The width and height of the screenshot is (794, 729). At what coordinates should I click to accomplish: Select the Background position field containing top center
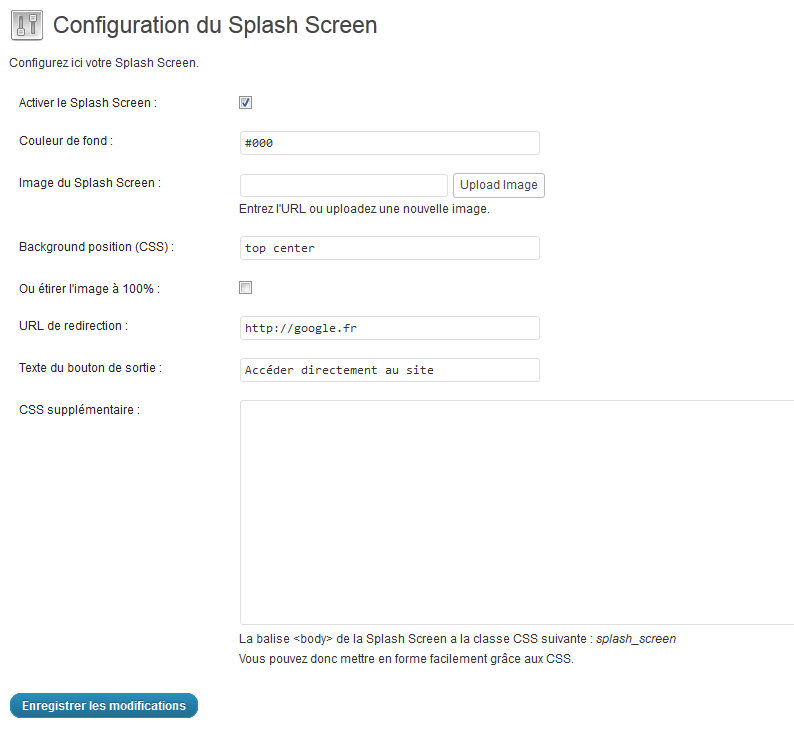pyautogui.click(x=390, y=248)
